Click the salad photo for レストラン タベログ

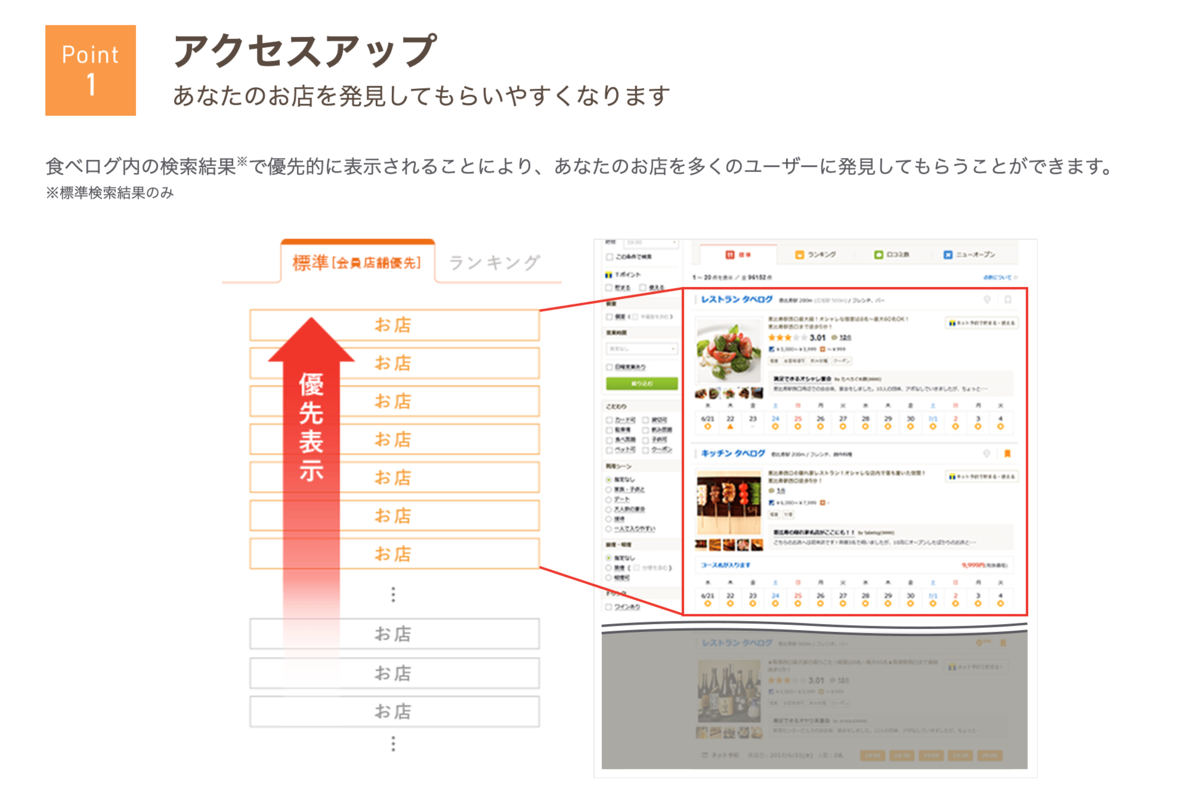click(x=729, y=349)
